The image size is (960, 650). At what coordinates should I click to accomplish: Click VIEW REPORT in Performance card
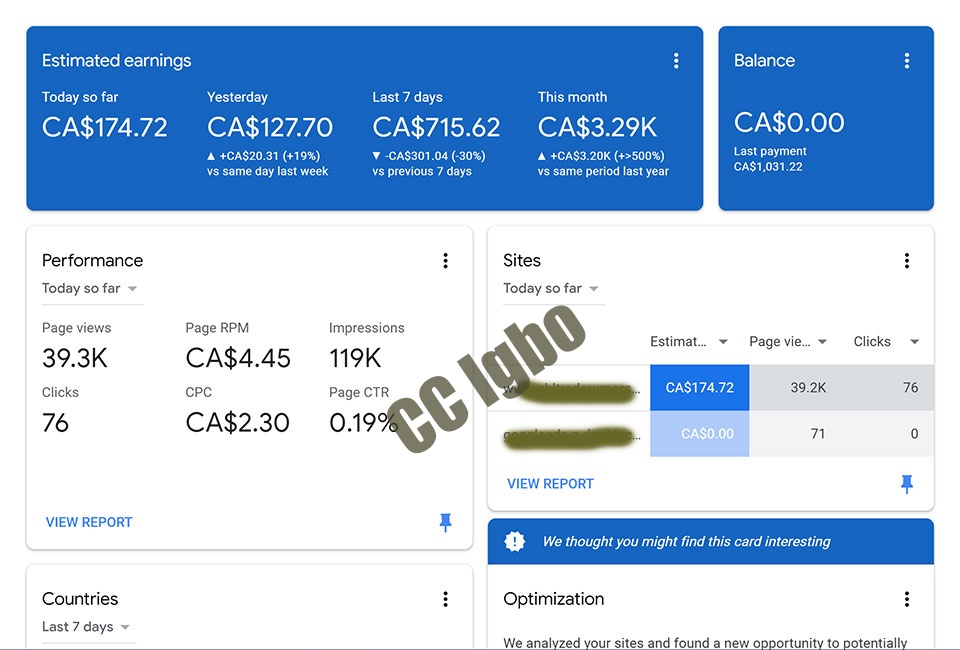[x=89, y=522]
